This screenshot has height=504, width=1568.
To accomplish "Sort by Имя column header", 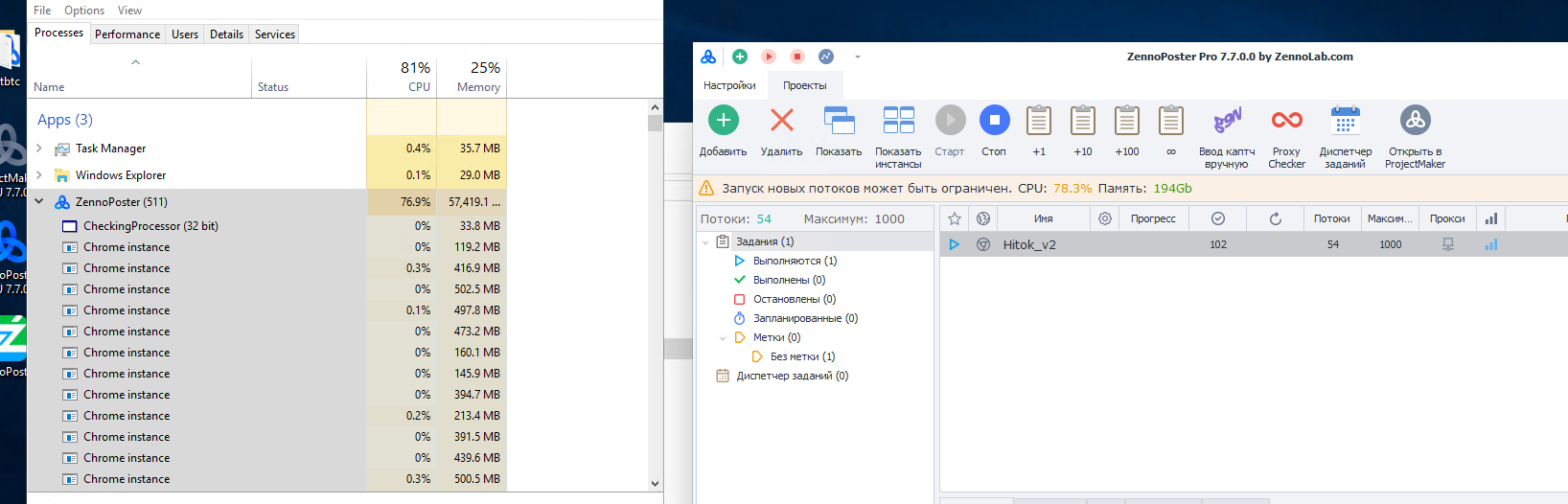I will point(1044,218).
